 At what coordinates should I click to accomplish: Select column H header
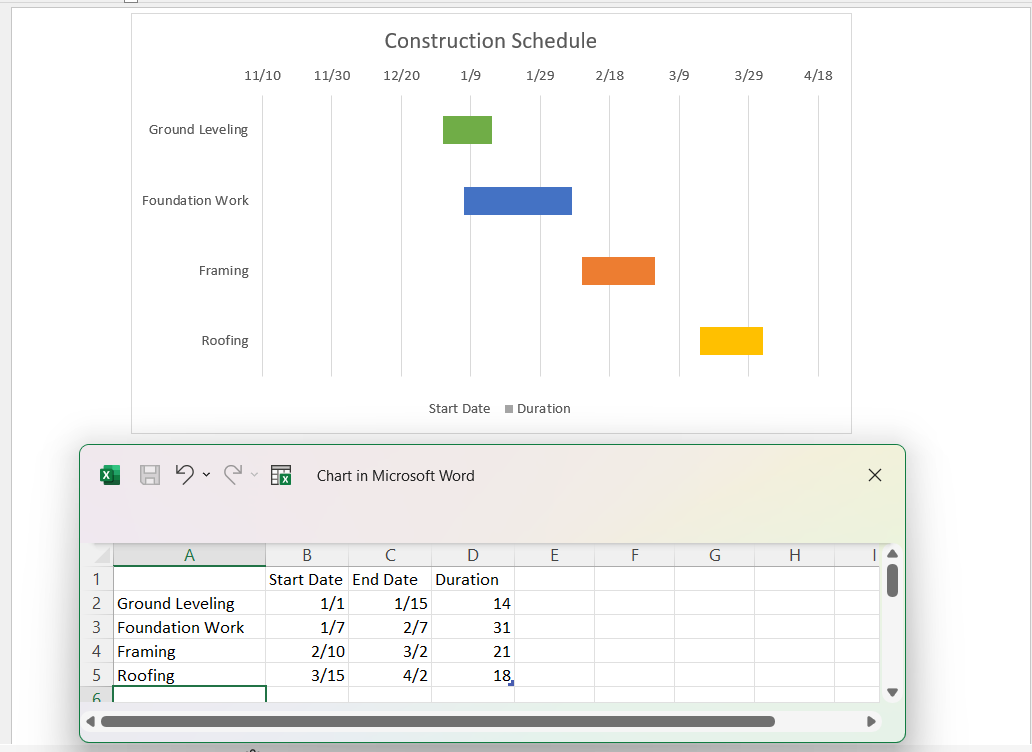(x=794, y=555)
